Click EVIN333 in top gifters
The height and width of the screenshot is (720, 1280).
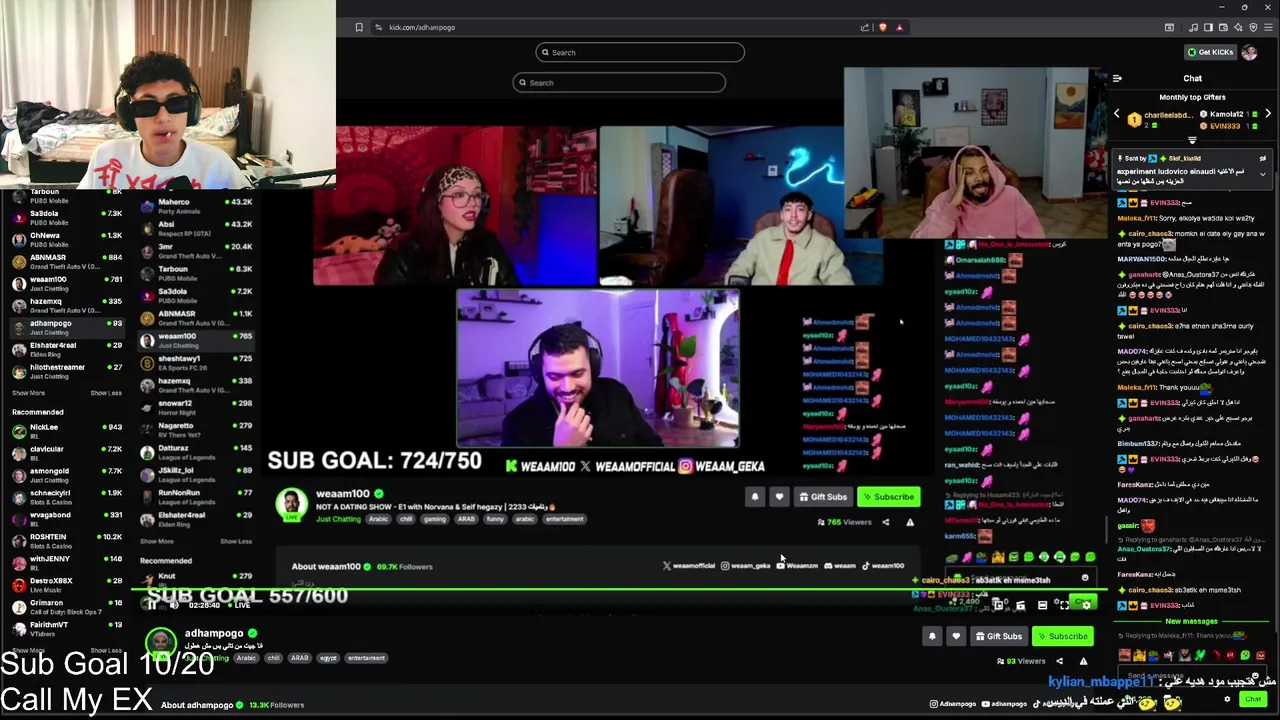click(1225, 126)
